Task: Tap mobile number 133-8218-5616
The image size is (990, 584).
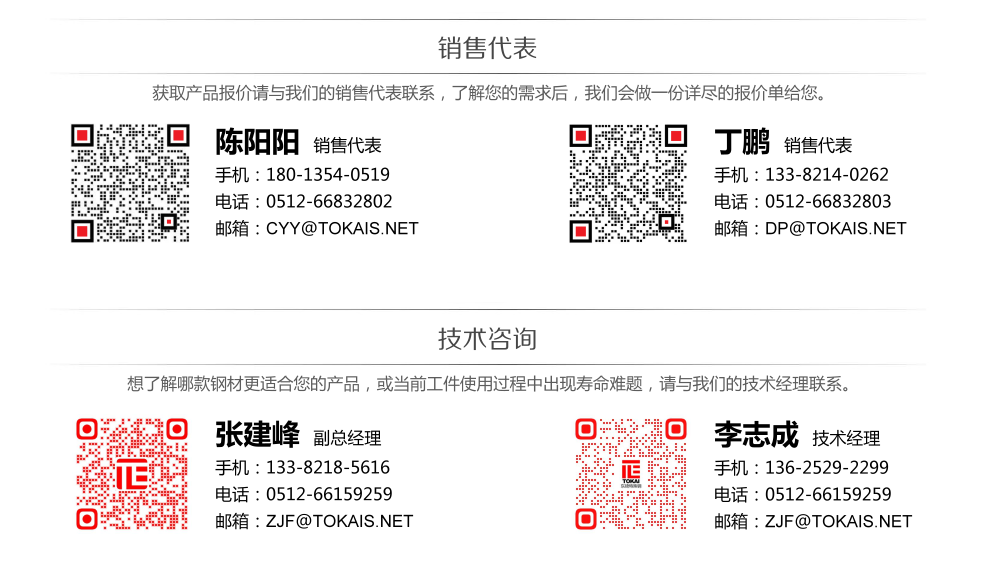Action: [328, 468]
